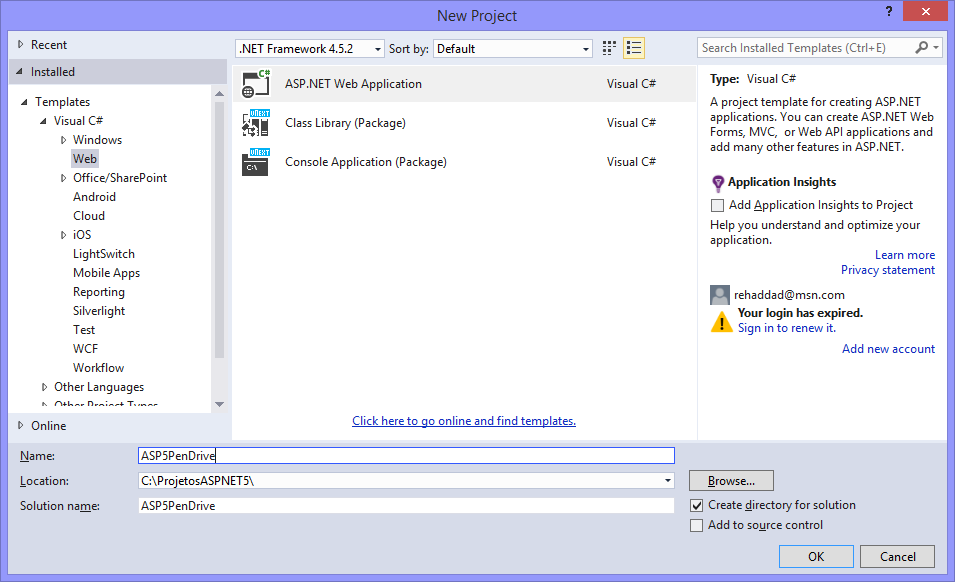
Task: Close the New Project dialog
Action: 925,11
